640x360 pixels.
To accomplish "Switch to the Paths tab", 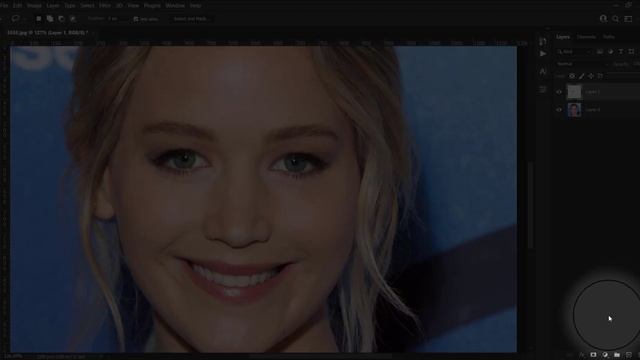I will [x=609, y=37].
